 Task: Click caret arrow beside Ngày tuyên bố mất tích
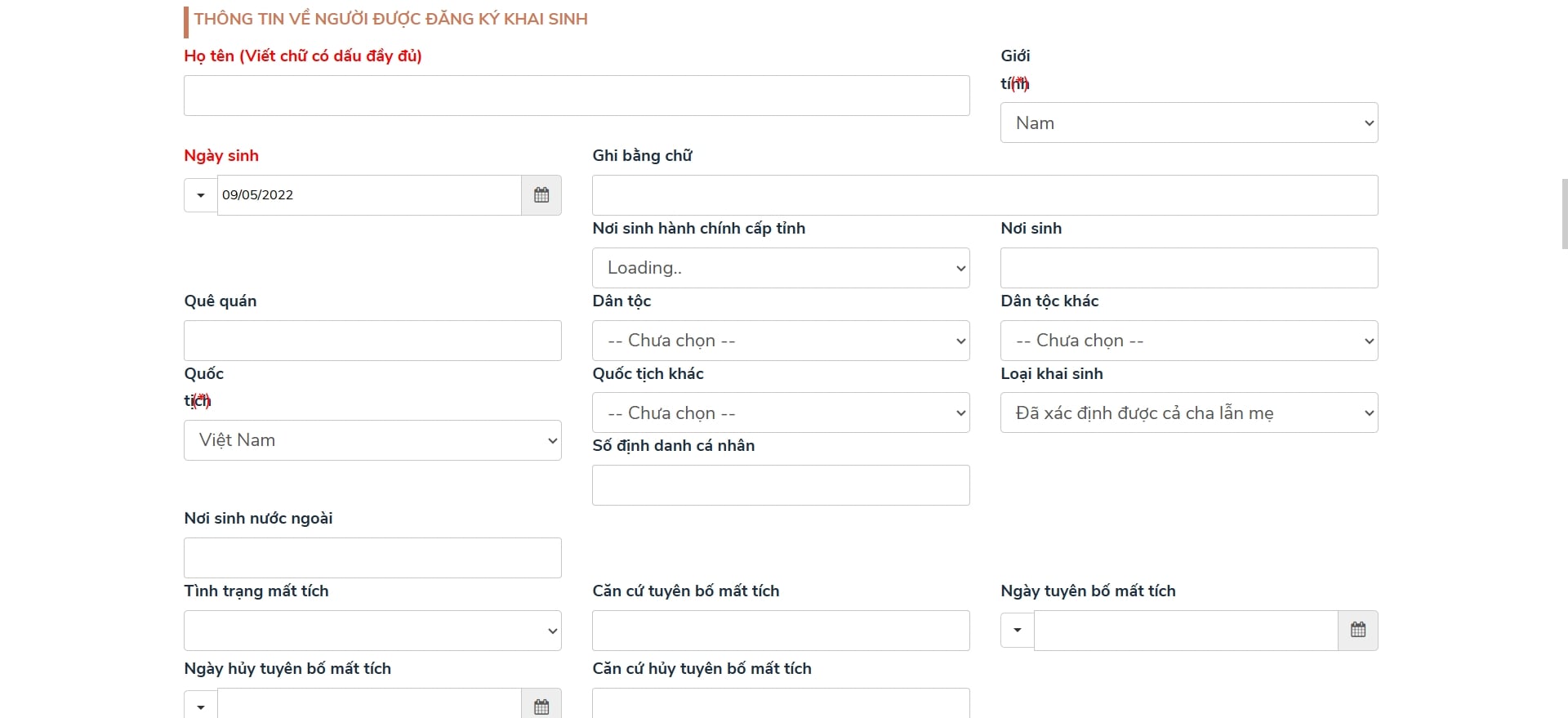pos(1018,630)
